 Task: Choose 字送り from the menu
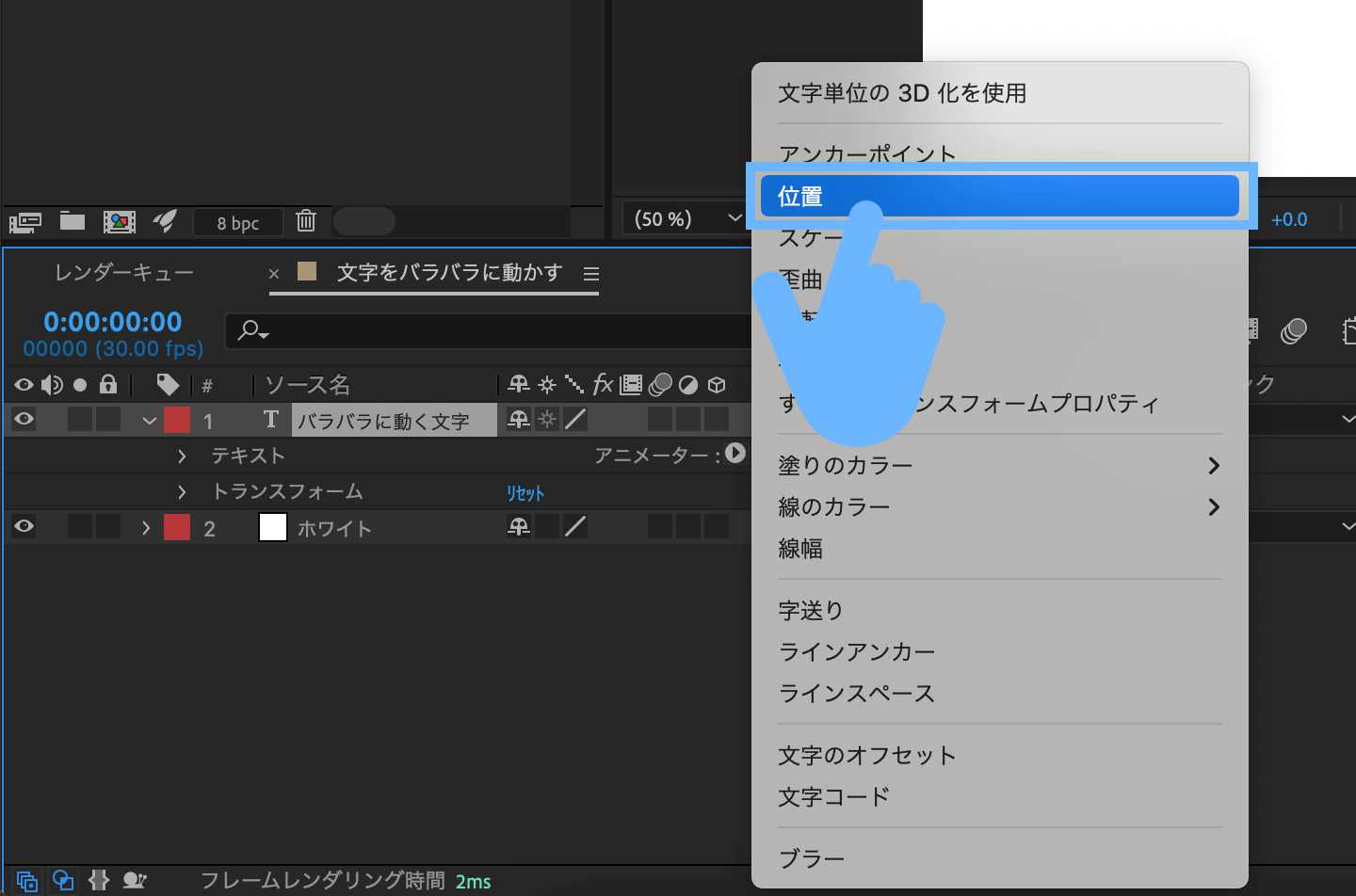tap(1000, 610)
